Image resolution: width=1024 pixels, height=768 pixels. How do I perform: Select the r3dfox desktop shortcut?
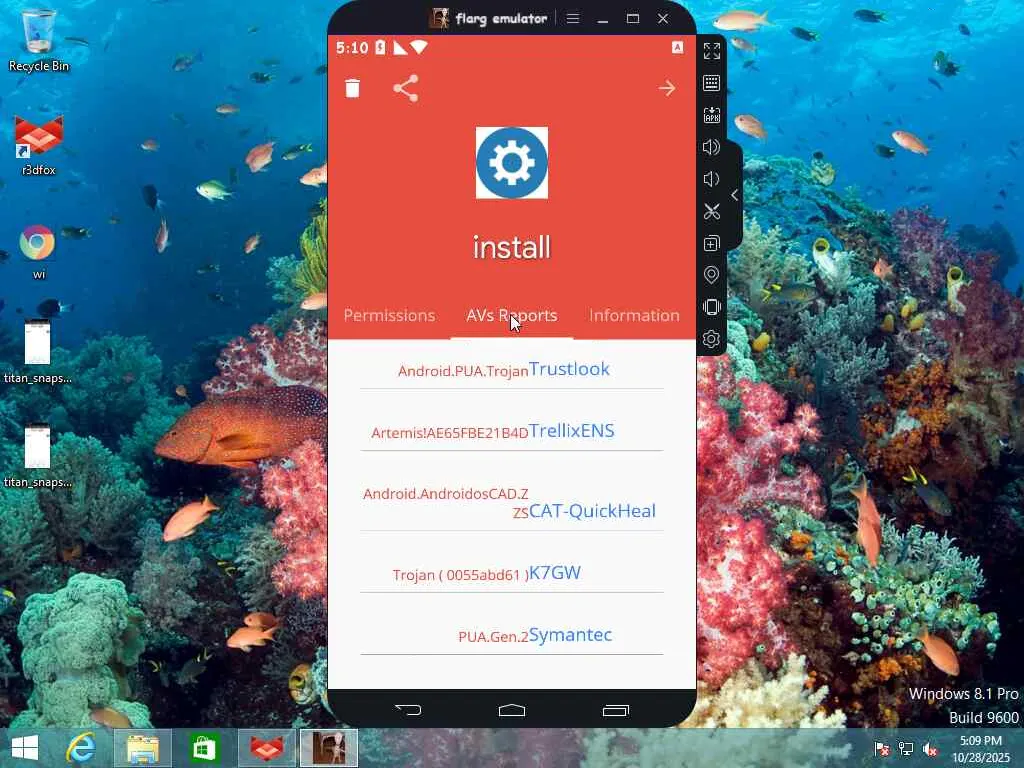(39, 145)
